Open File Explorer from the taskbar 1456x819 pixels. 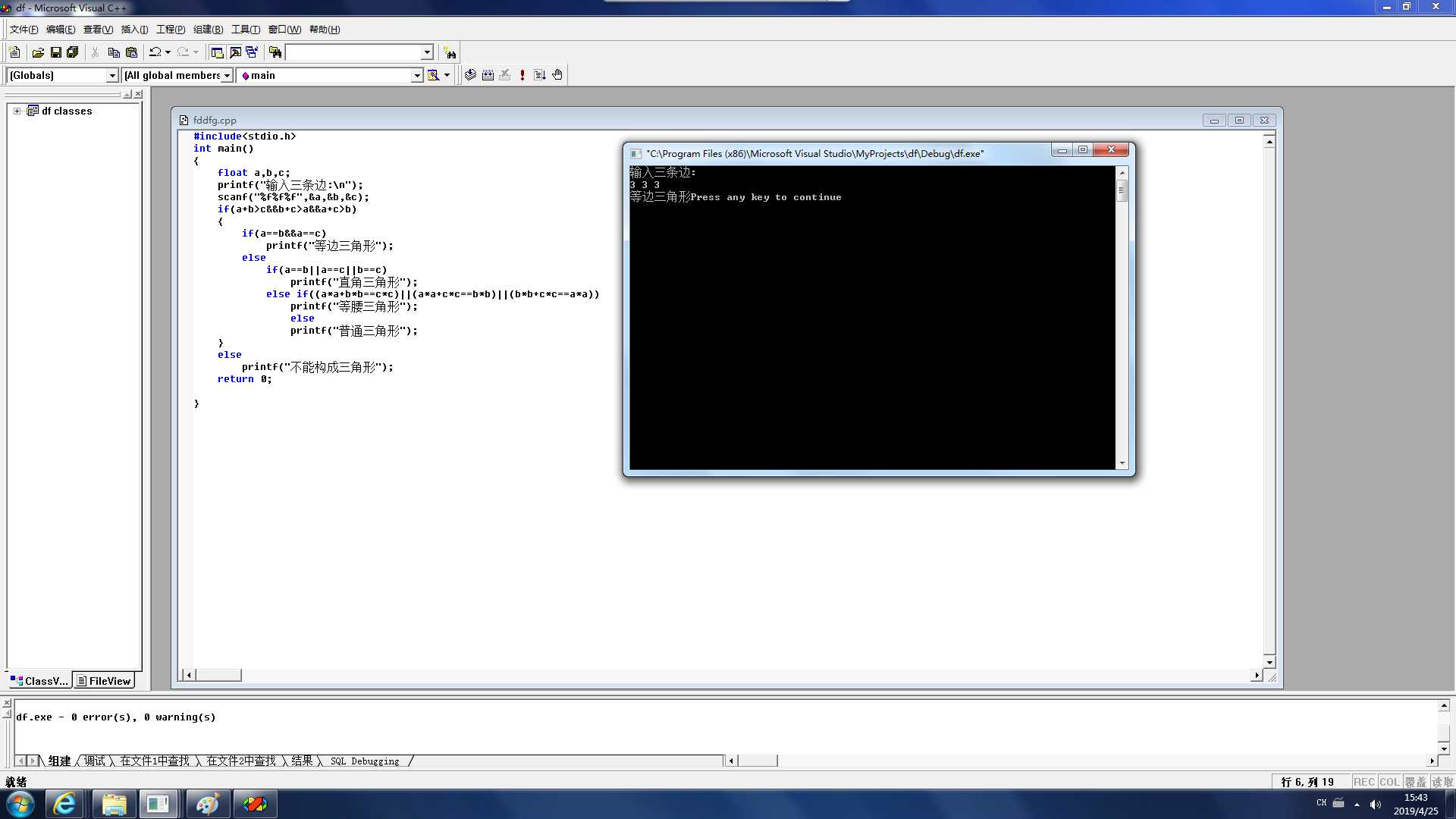(114, 804)
